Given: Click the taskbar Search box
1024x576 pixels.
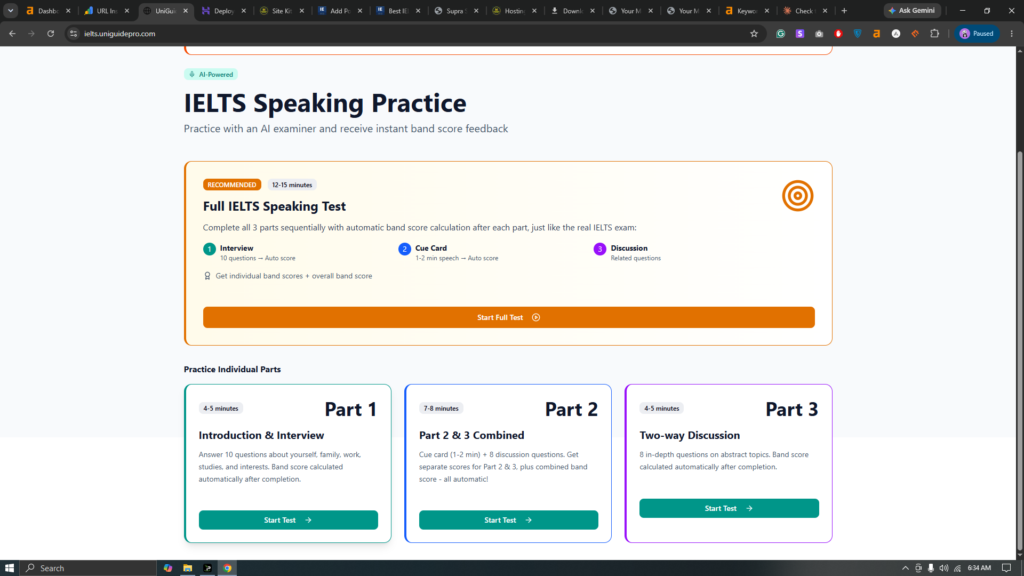Looking at the screenshot, I should click(88, 568).
